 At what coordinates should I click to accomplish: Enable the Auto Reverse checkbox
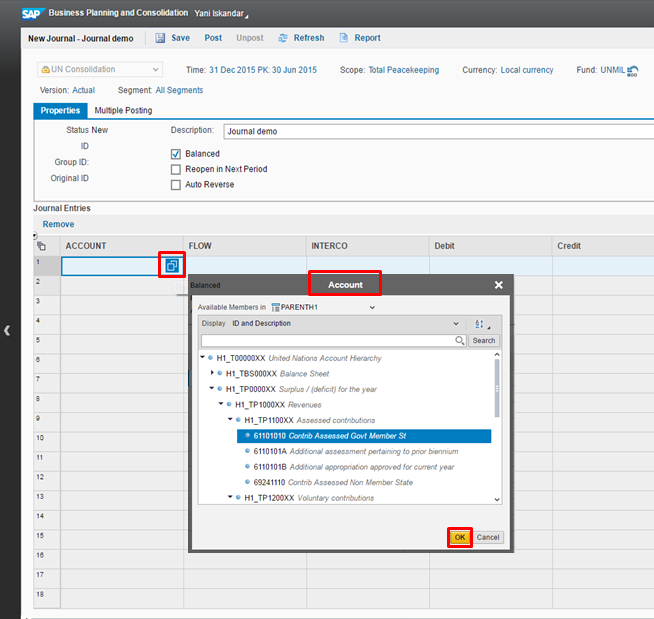coord(176,185)
